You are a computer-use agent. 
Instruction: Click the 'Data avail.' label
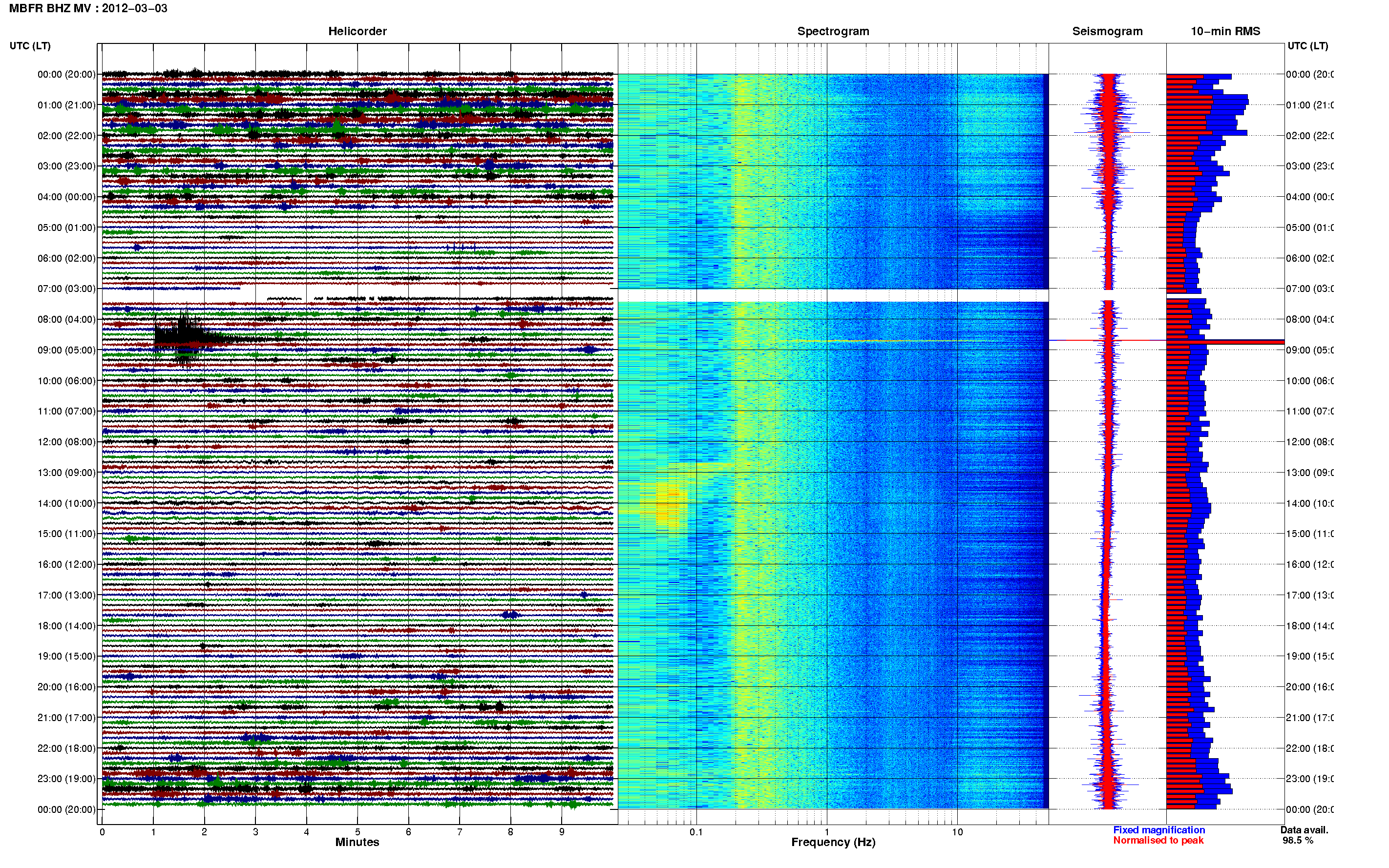(1304, 830)
